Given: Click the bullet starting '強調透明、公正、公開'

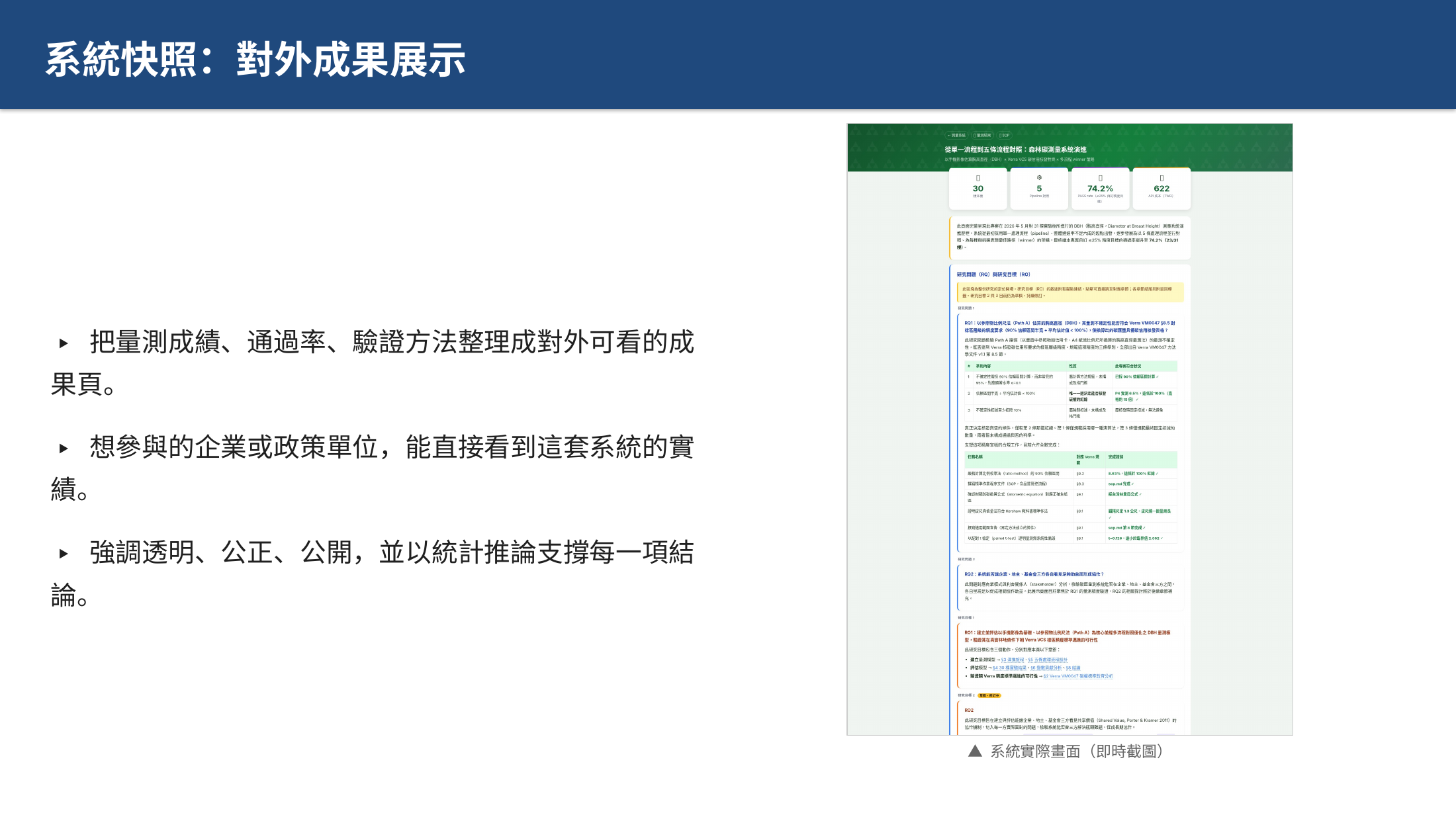Looking at the screenshot, I should pyautogui.click(x=373, y=573).
